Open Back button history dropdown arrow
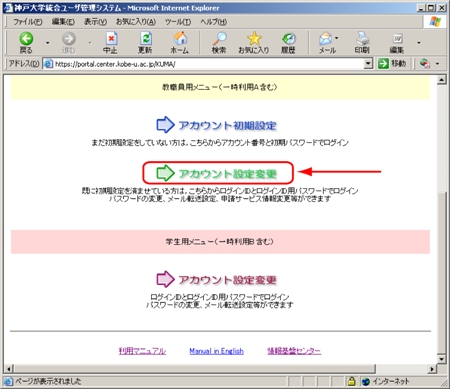450x389 pixels. (x=48, y=43)
